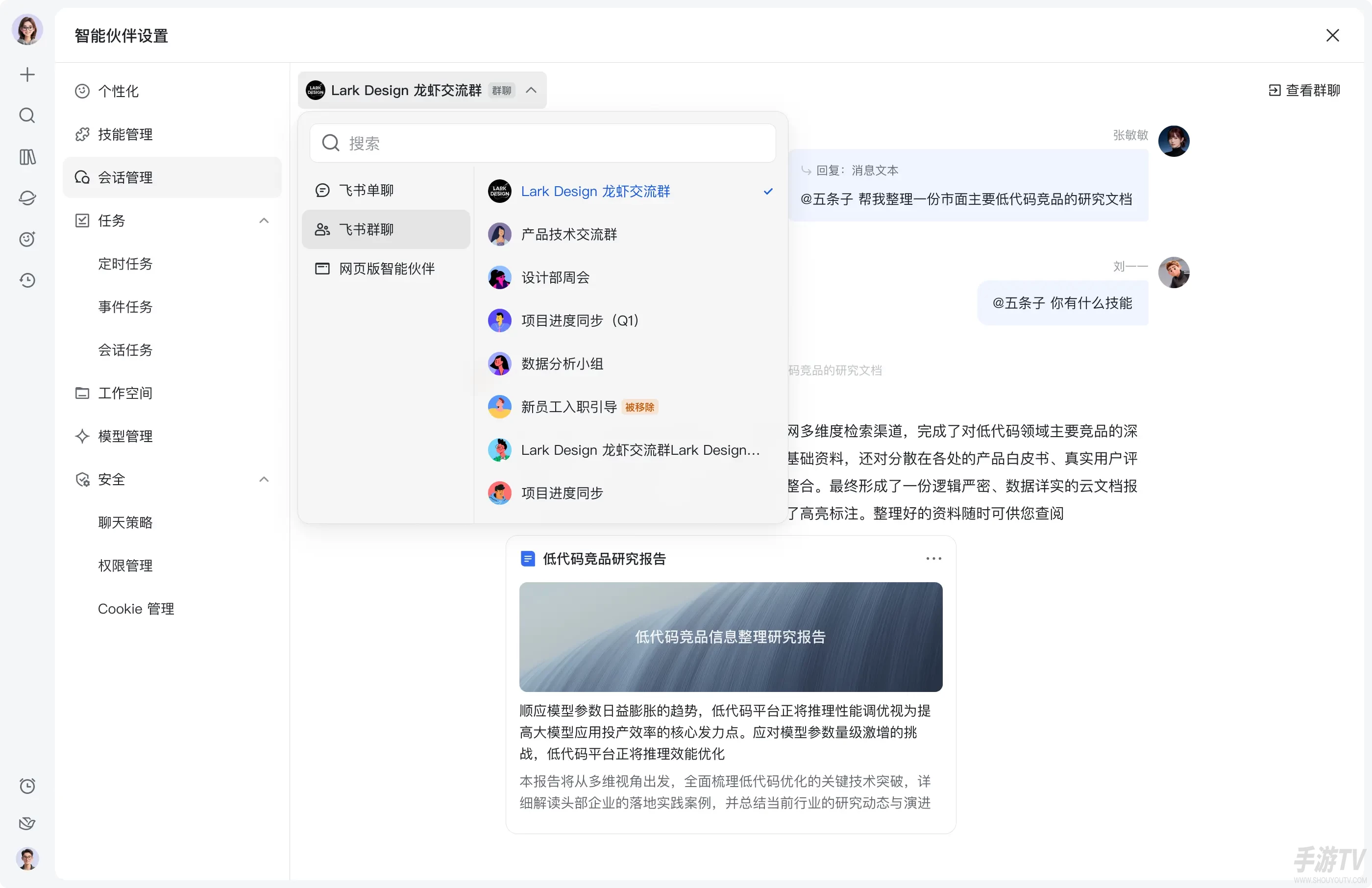Image resolution: width=1372 pixels, height=888 pixels.
Task: Click 张敏敏's avatar in the chat
Action: pyautogui.click(x=1174, y=141)
